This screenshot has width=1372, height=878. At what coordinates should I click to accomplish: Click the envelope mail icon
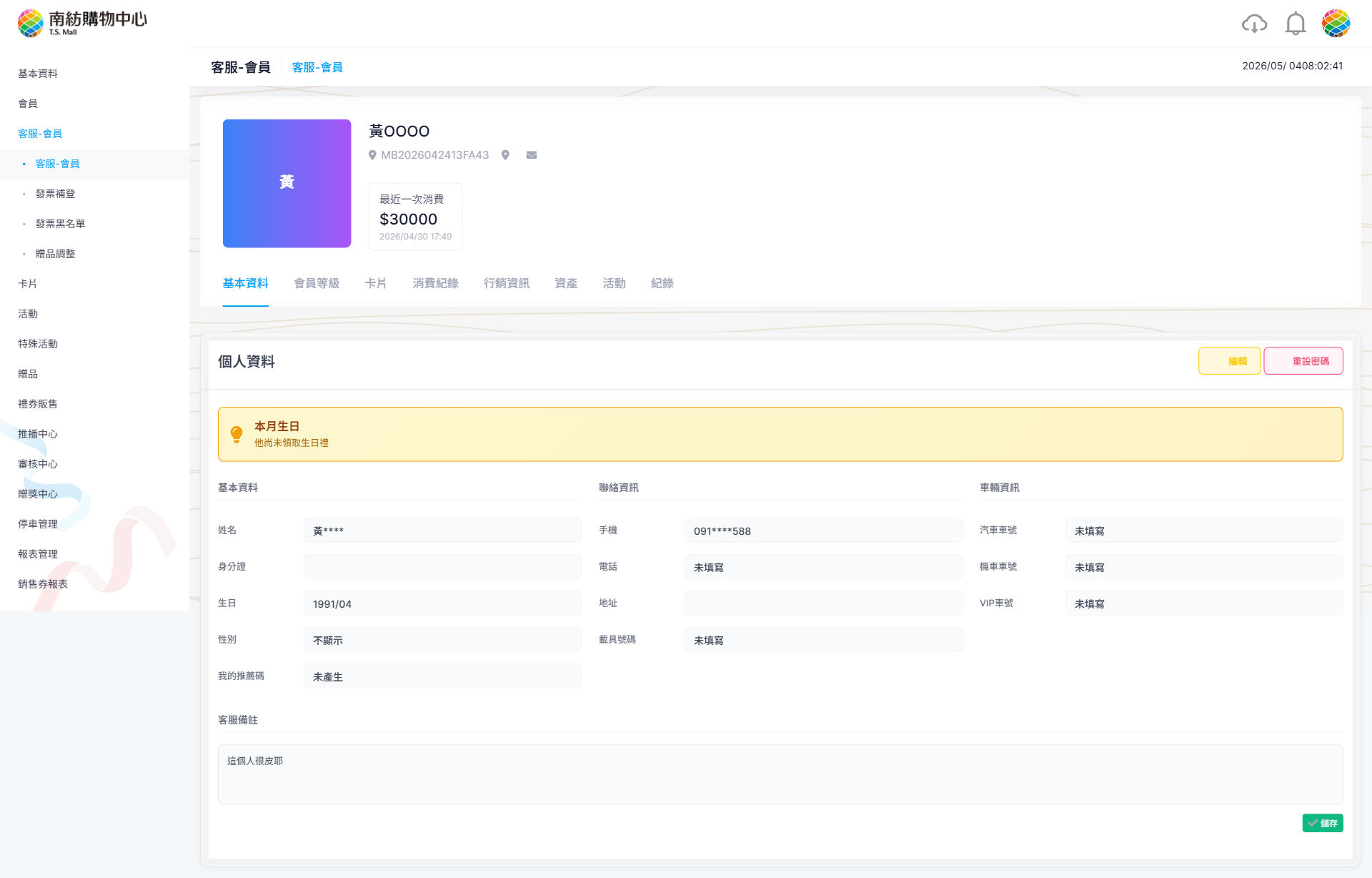coord(532,155)
